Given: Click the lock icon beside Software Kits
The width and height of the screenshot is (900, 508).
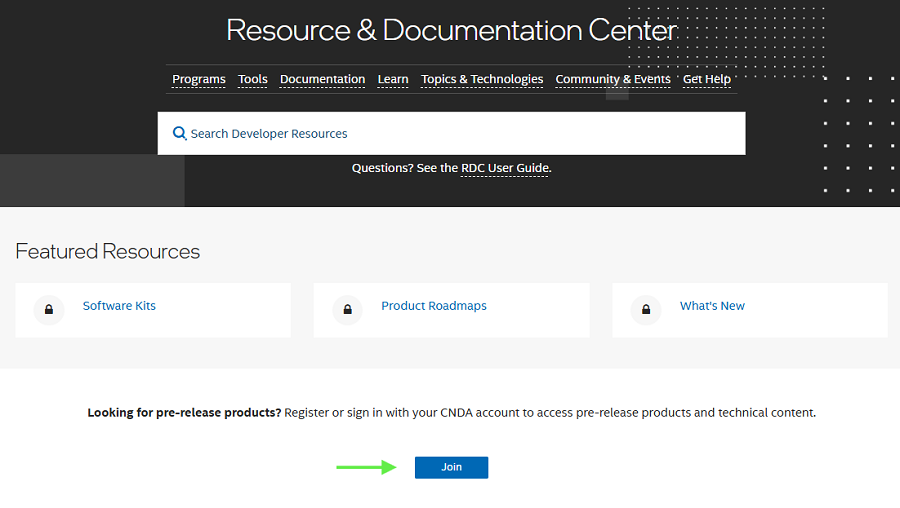Looking at the screenshot, I should tap(49, 310).
